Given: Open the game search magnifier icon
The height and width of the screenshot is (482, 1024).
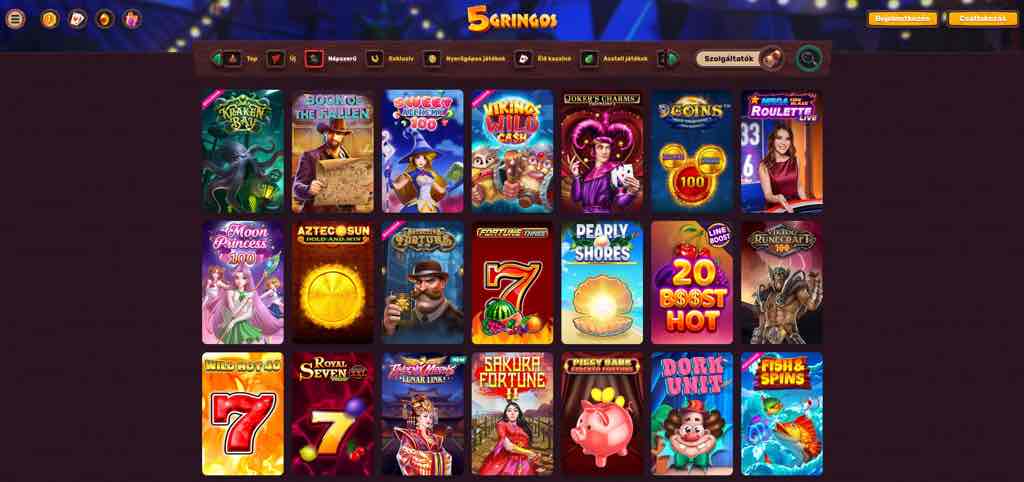Looking at the screenshot, I should pos(808,59).
